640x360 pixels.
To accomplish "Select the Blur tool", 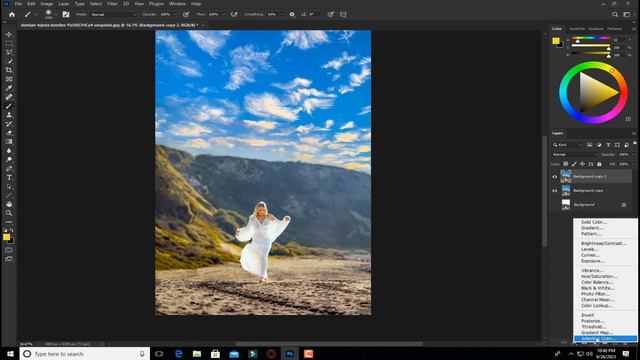I will (x=9, y=151).
